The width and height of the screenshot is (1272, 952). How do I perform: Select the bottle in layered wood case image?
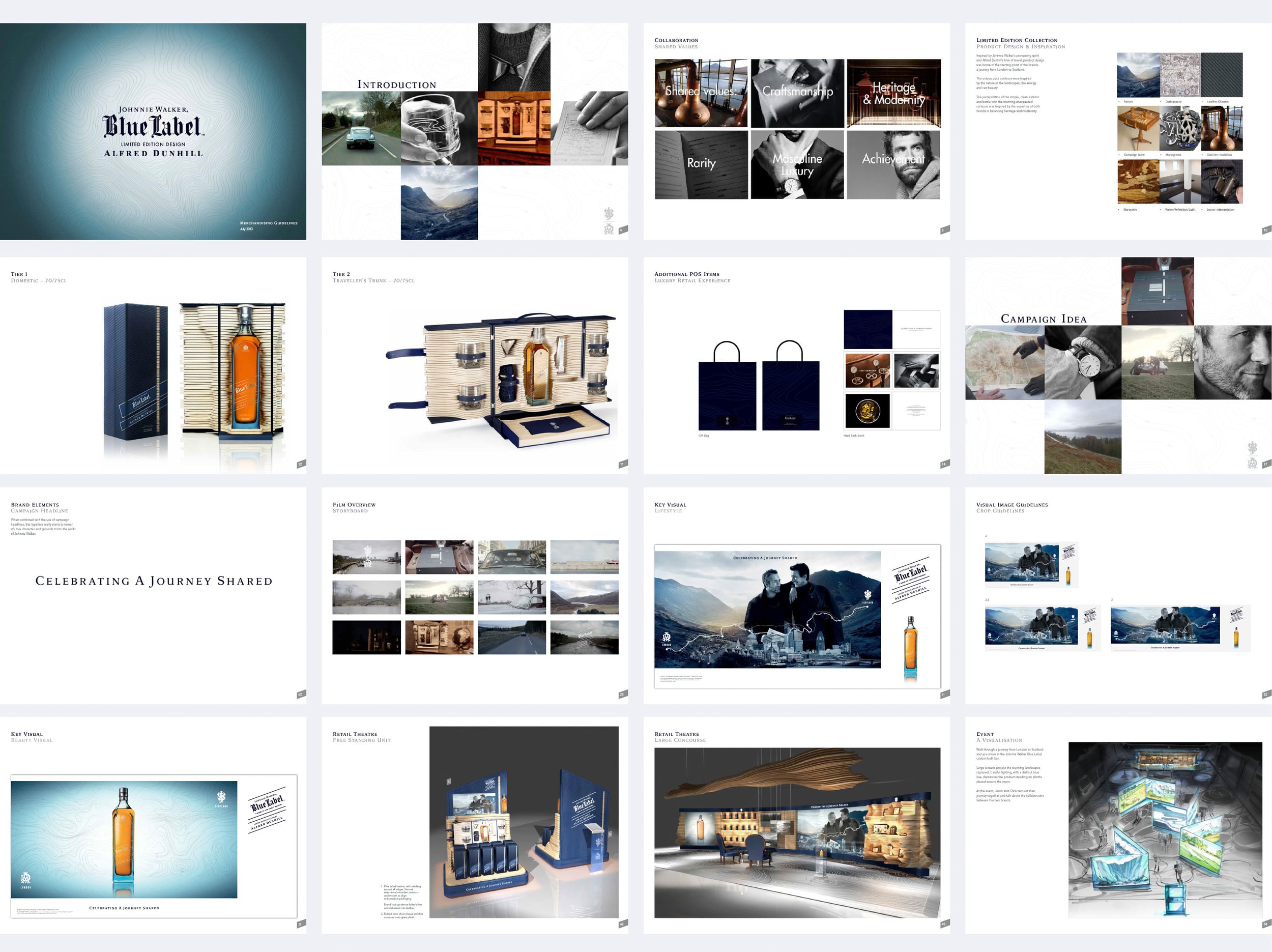(x=233, y=374)
